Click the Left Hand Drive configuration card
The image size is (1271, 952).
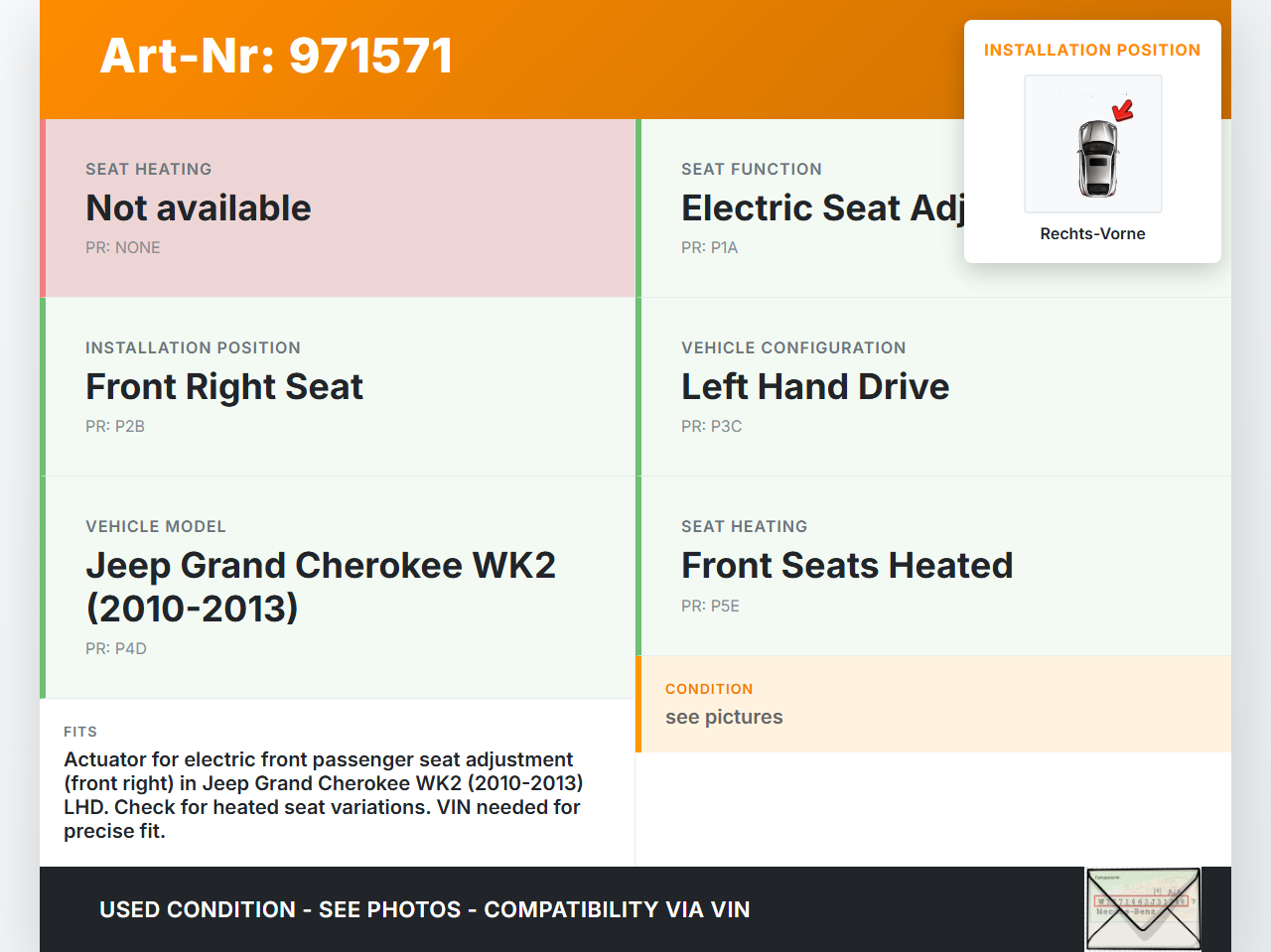coord(933,387)
